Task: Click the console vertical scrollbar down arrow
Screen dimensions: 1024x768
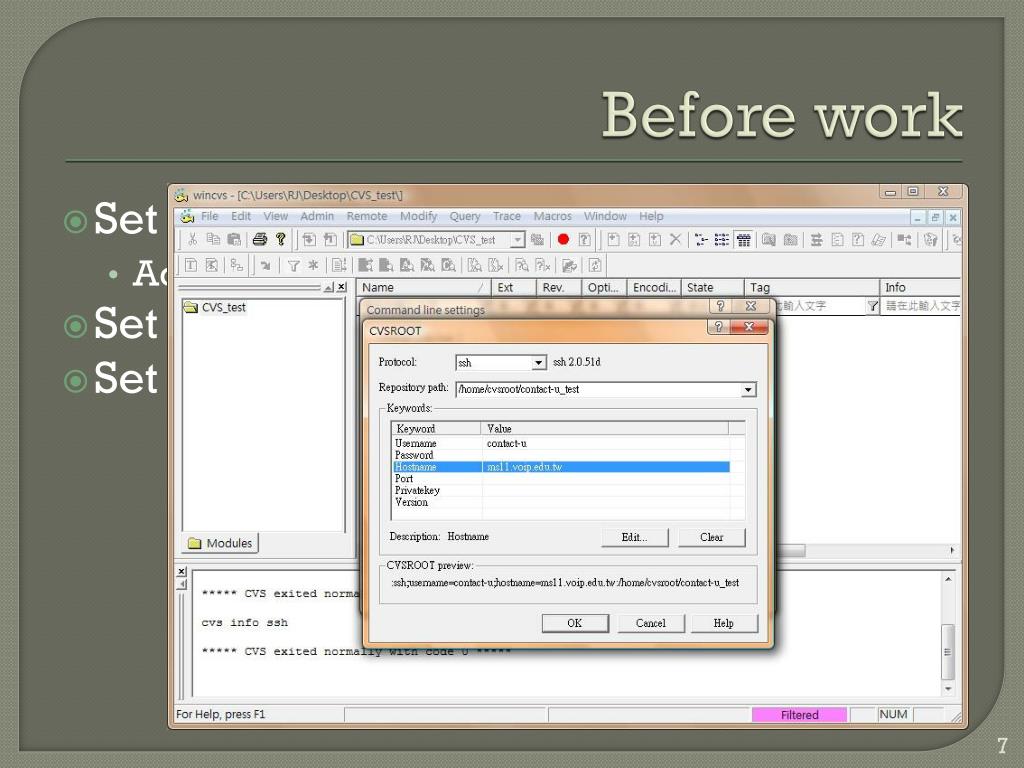Action: [x=948, y=689]
